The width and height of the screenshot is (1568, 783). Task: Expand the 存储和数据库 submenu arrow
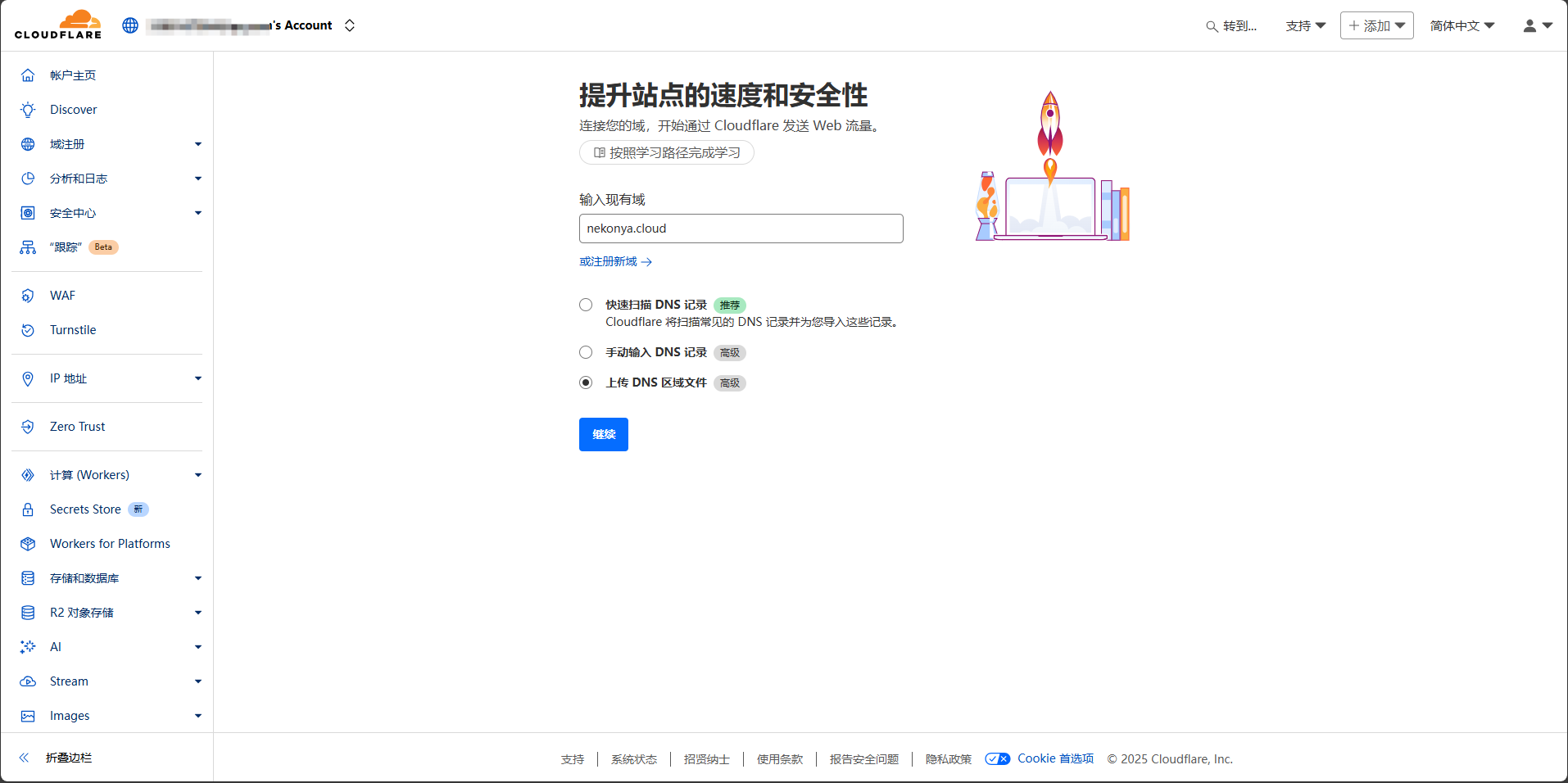click(x=198, y=578)
